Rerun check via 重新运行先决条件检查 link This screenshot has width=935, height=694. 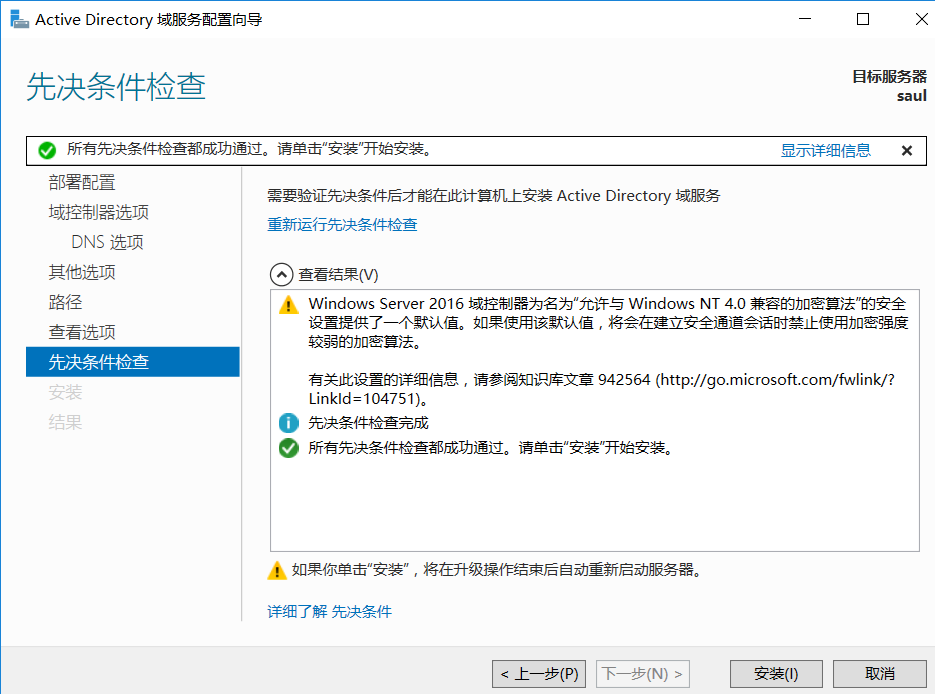[342, 225]
